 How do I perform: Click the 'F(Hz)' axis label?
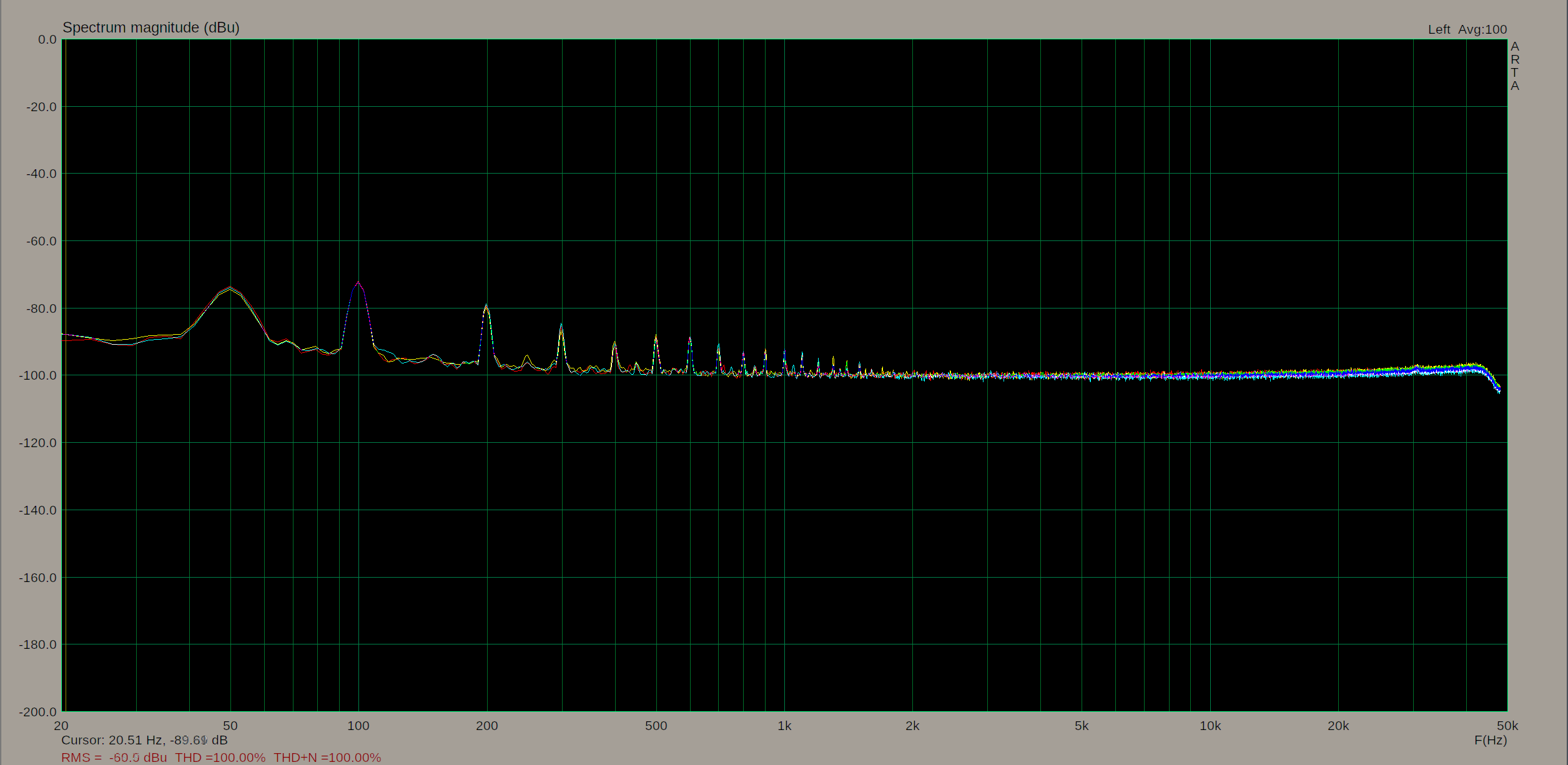point(1491,740)
